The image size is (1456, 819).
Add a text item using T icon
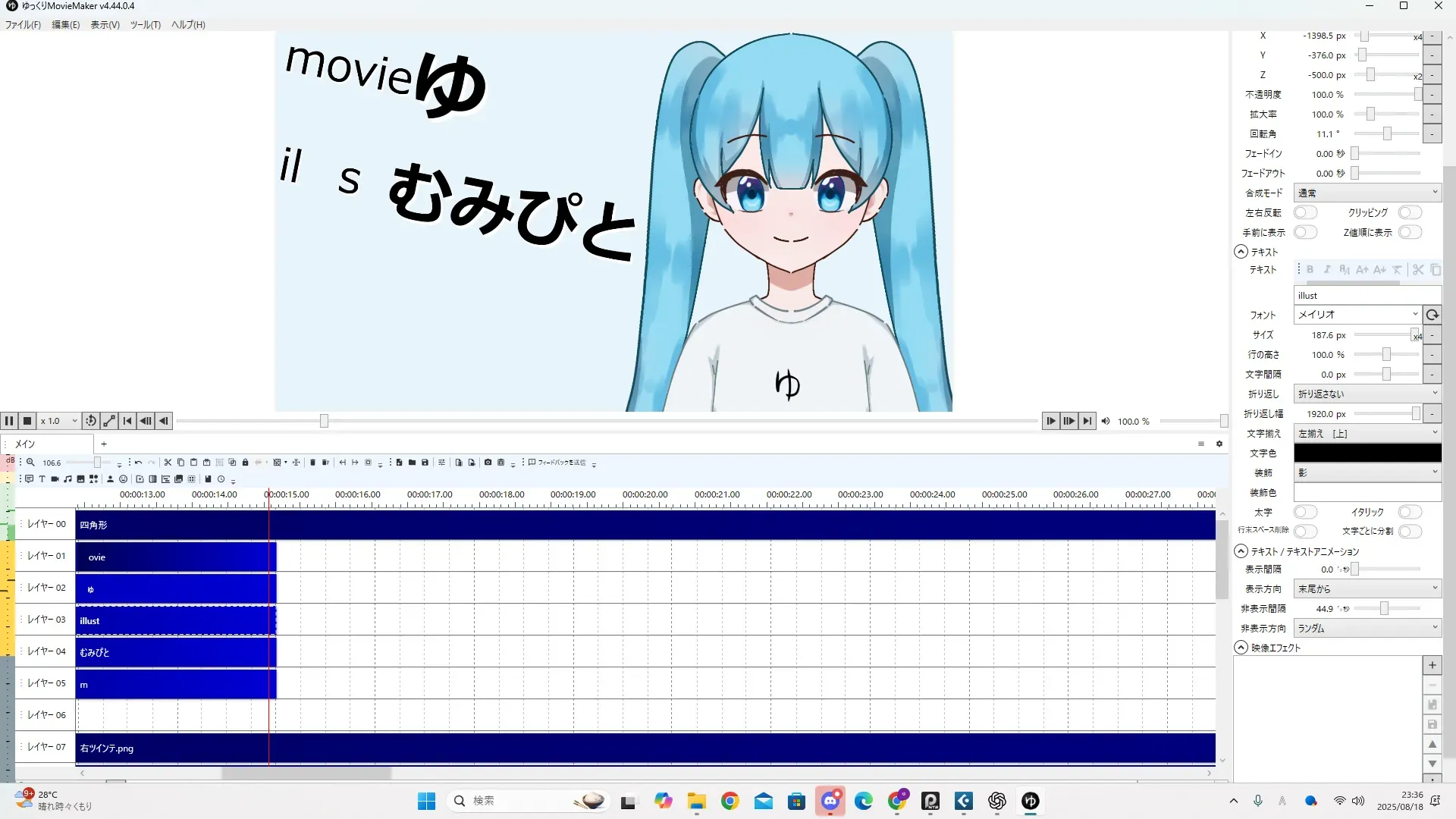(x=42, y=479)
